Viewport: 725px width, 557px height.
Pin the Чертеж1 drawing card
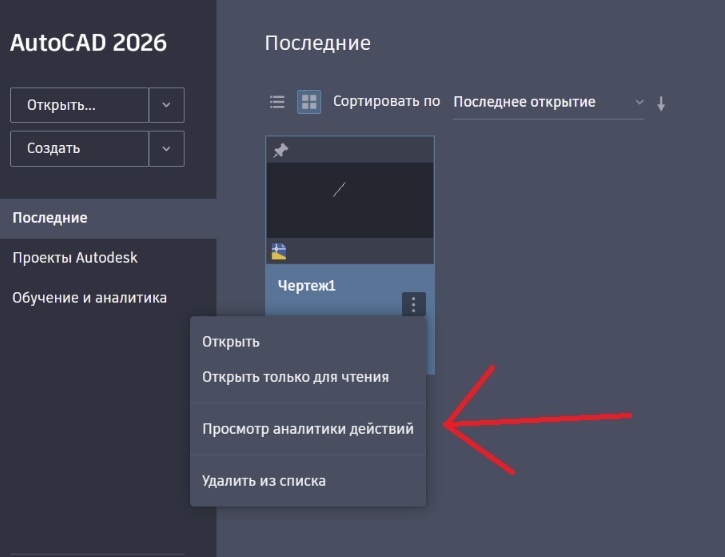[280, 150]
